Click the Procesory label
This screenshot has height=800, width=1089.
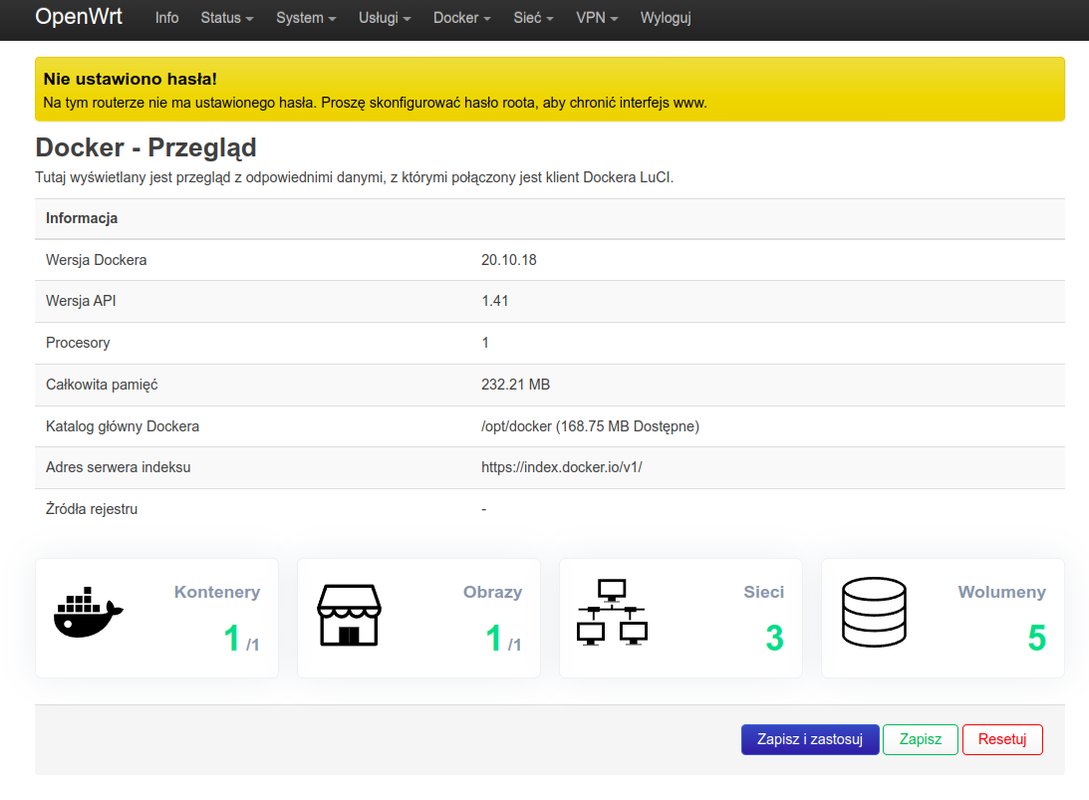click(x=78, y=342)
